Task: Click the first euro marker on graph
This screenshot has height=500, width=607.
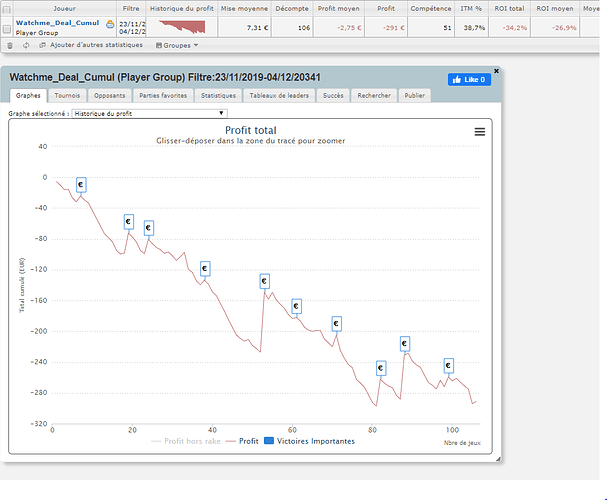Action: tap(81, 185)
